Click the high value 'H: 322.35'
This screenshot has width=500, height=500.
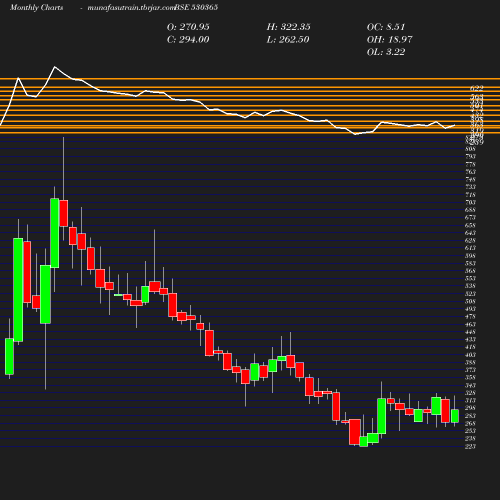pyautogui.click(x=288, y=27)
